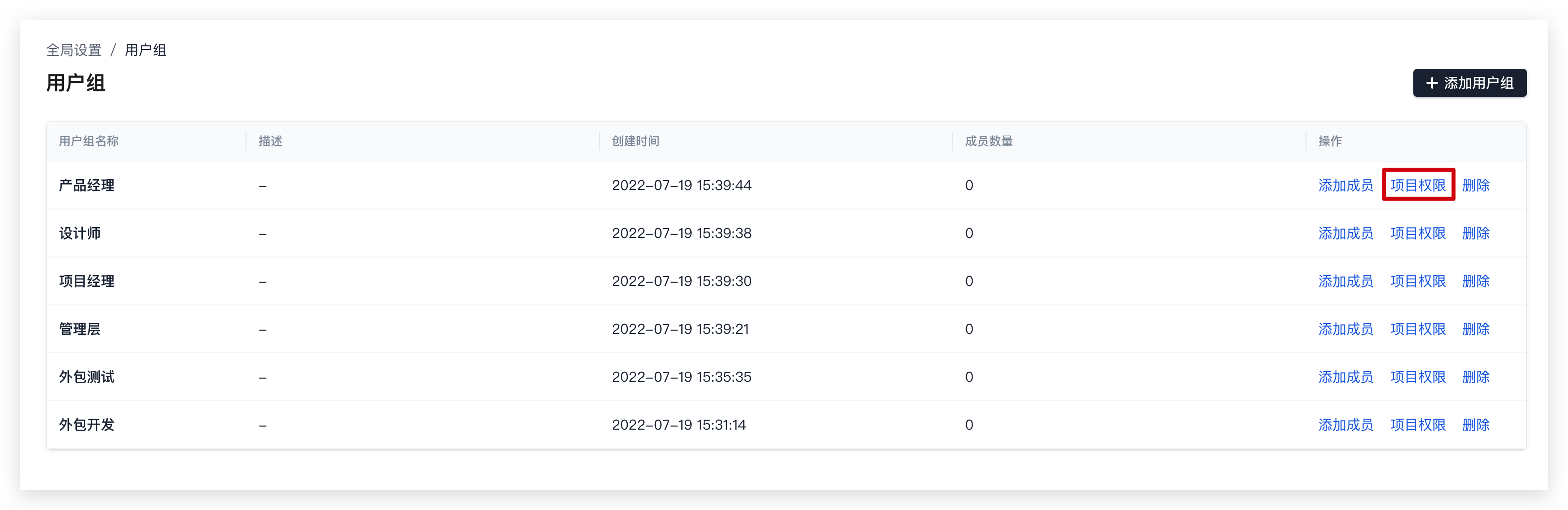Select the 产品经理 group name
This screenshot has height=510, width=1568.
[86, 185]
